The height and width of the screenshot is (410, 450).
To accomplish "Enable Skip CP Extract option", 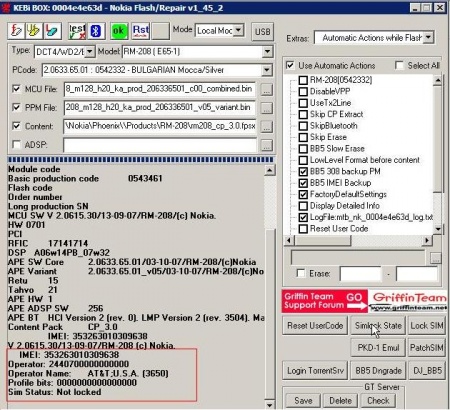I will pyautogui.click(x=303, y=114).
